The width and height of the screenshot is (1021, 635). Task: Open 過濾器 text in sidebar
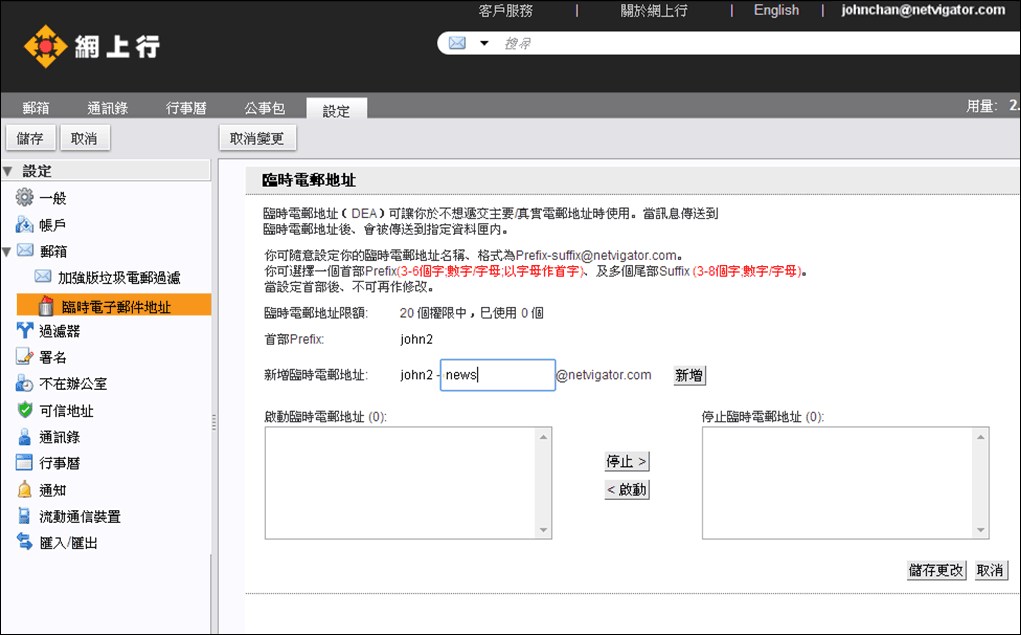point(60,332)
